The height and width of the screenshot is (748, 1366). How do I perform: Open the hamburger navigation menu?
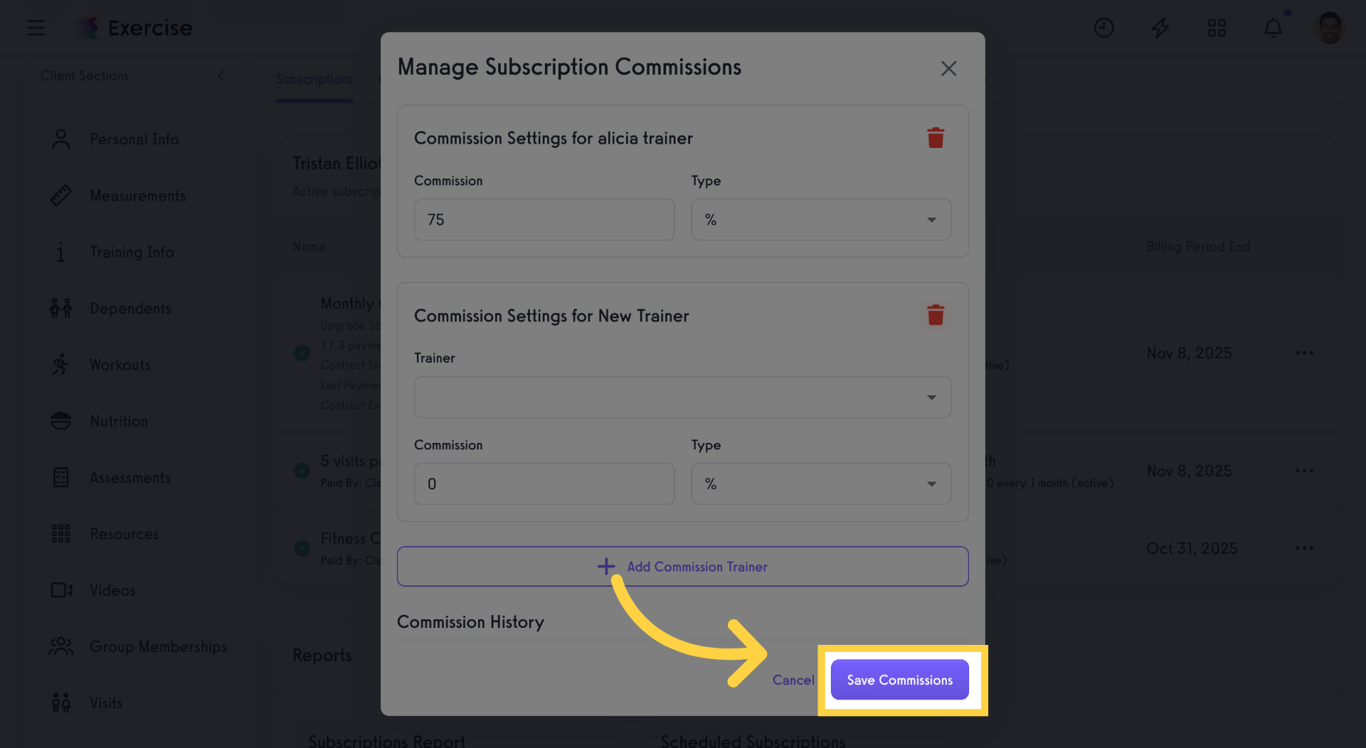point(36,28)
